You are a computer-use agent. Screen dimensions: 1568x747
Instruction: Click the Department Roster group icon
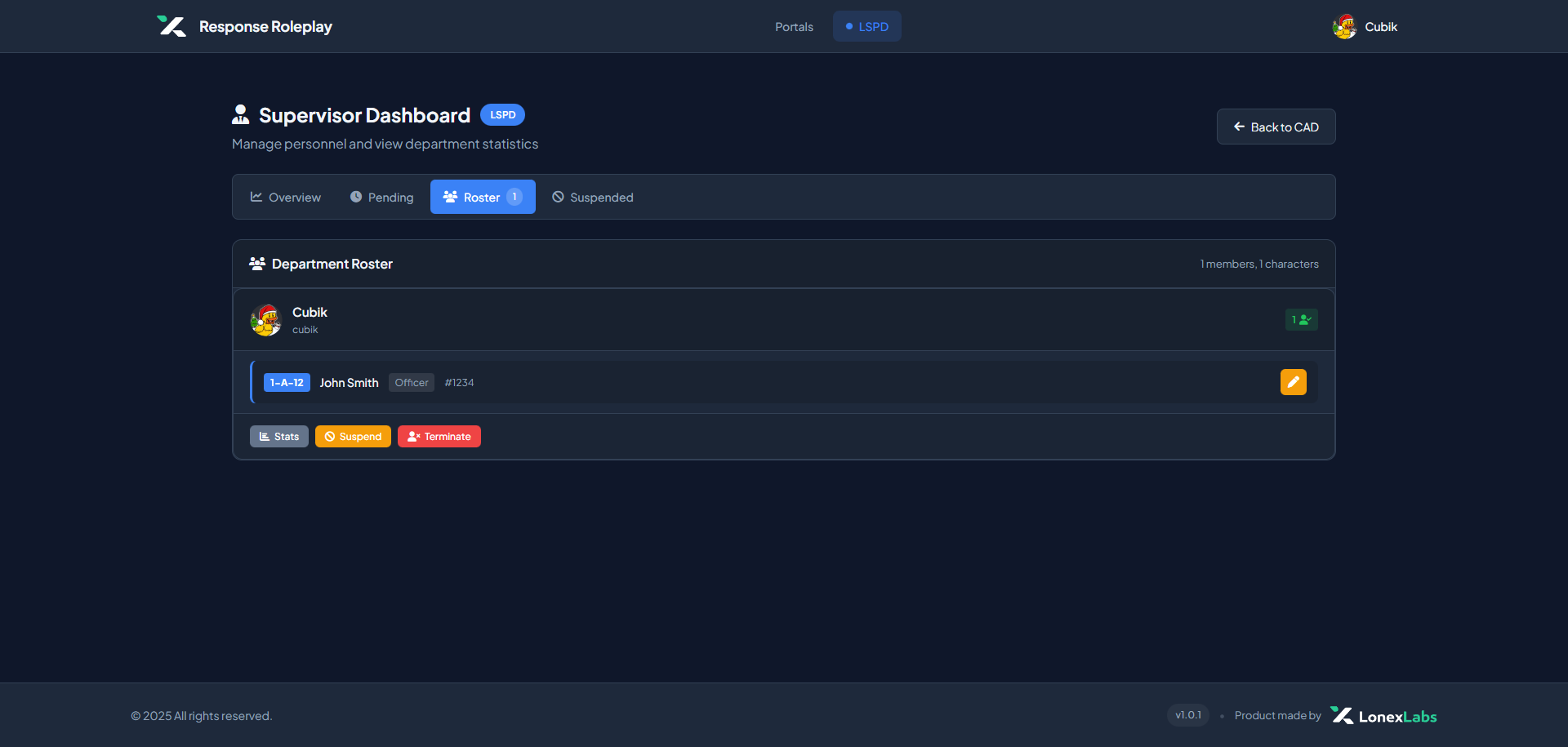[x=257, y=264]
